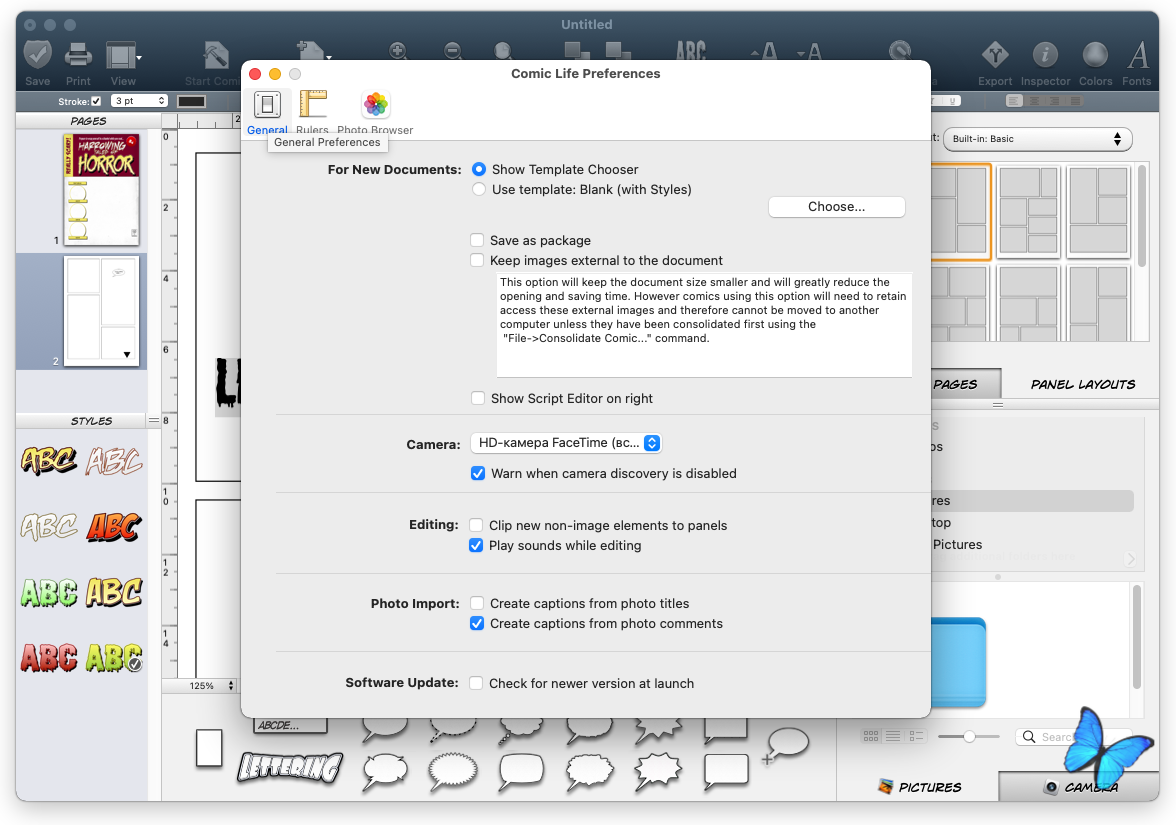This screenshot has width=1176, height=825.
Task: Open the Photo Browser preferences tab
Action: (x=375, y=112)
